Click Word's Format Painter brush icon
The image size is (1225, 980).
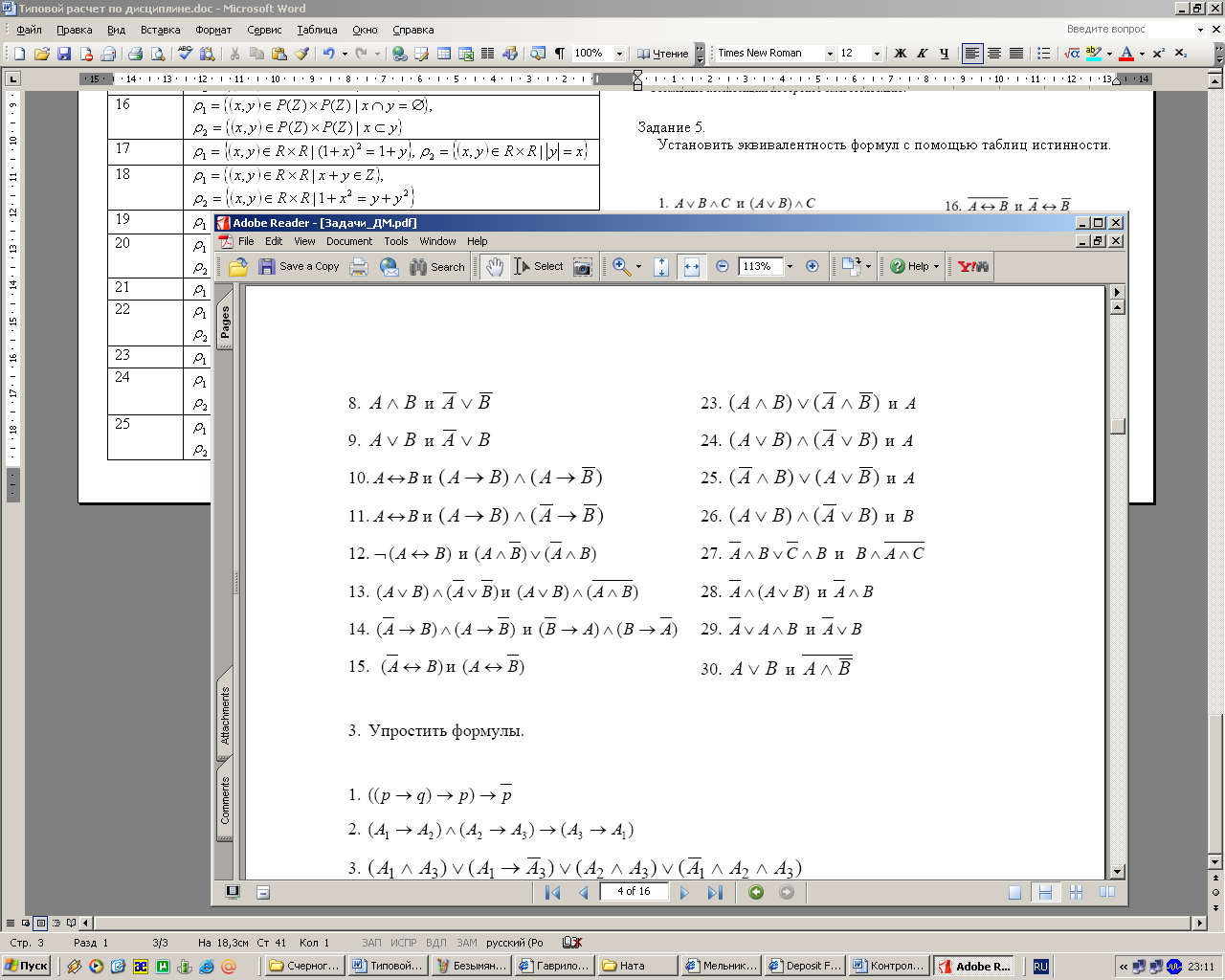coord(301,54)
